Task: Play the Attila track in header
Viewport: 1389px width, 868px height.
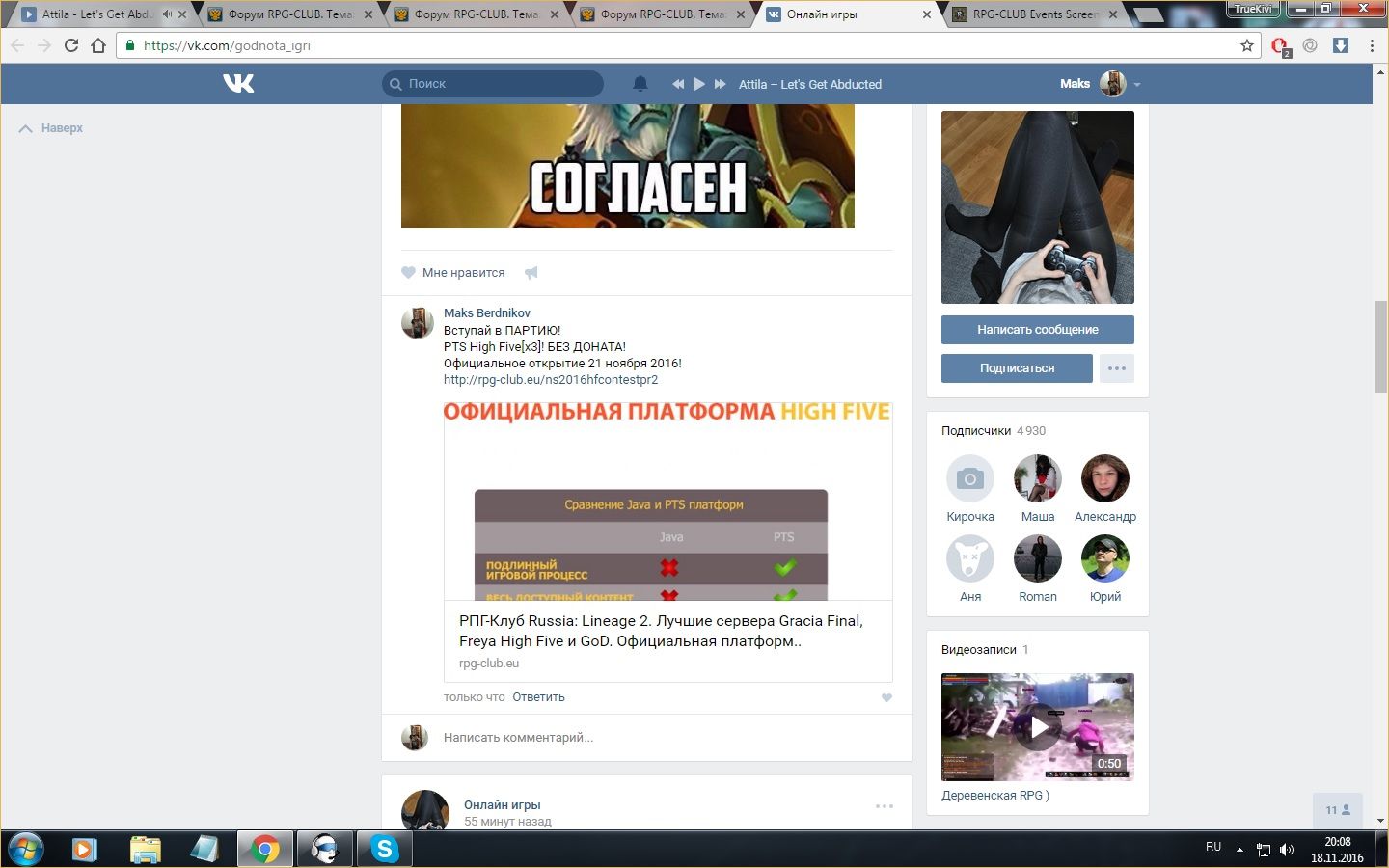Action: point(699,84)
